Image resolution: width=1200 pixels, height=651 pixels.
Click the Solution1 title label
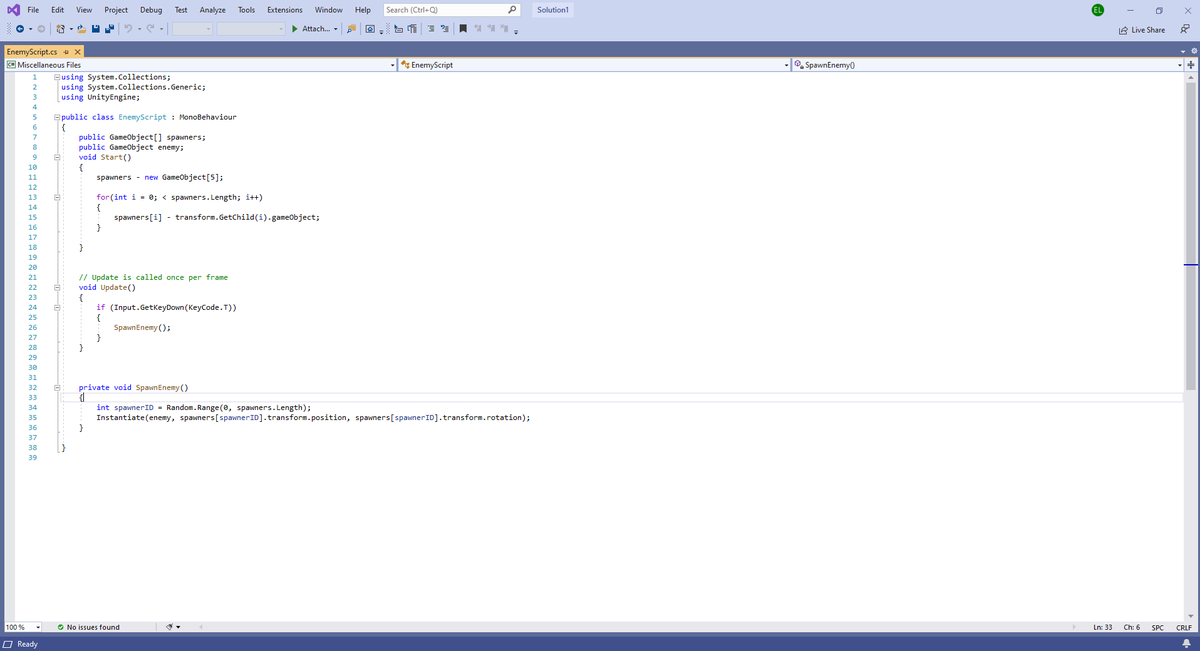click(553, 9)
